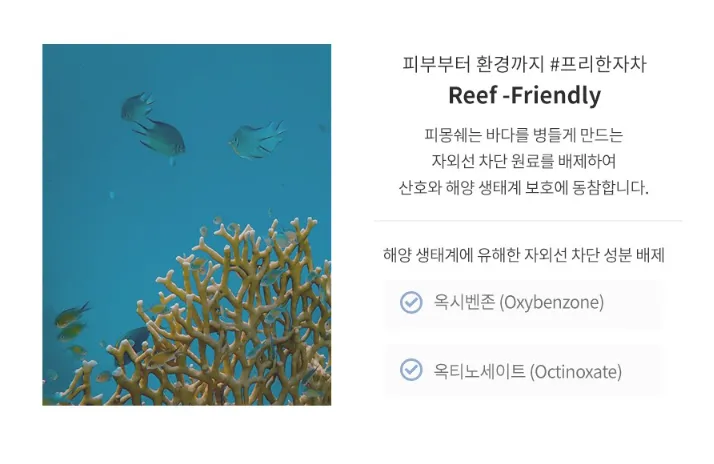Click the checkmark icon beside 옥시벤존 (Oxybenzone)

click(410, 302)
